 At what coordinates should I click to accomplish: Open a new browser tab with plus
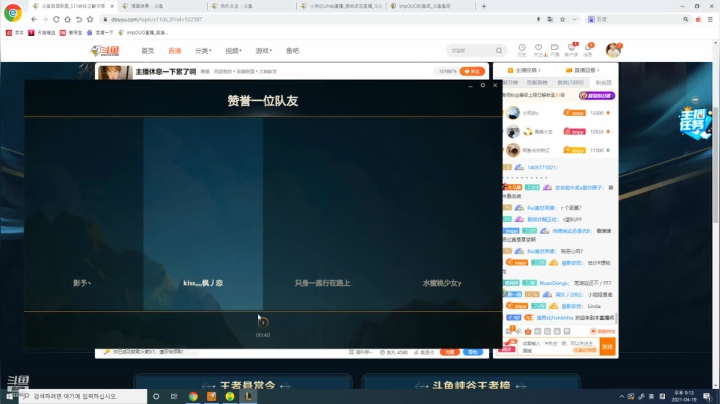(x=484, y=6)
